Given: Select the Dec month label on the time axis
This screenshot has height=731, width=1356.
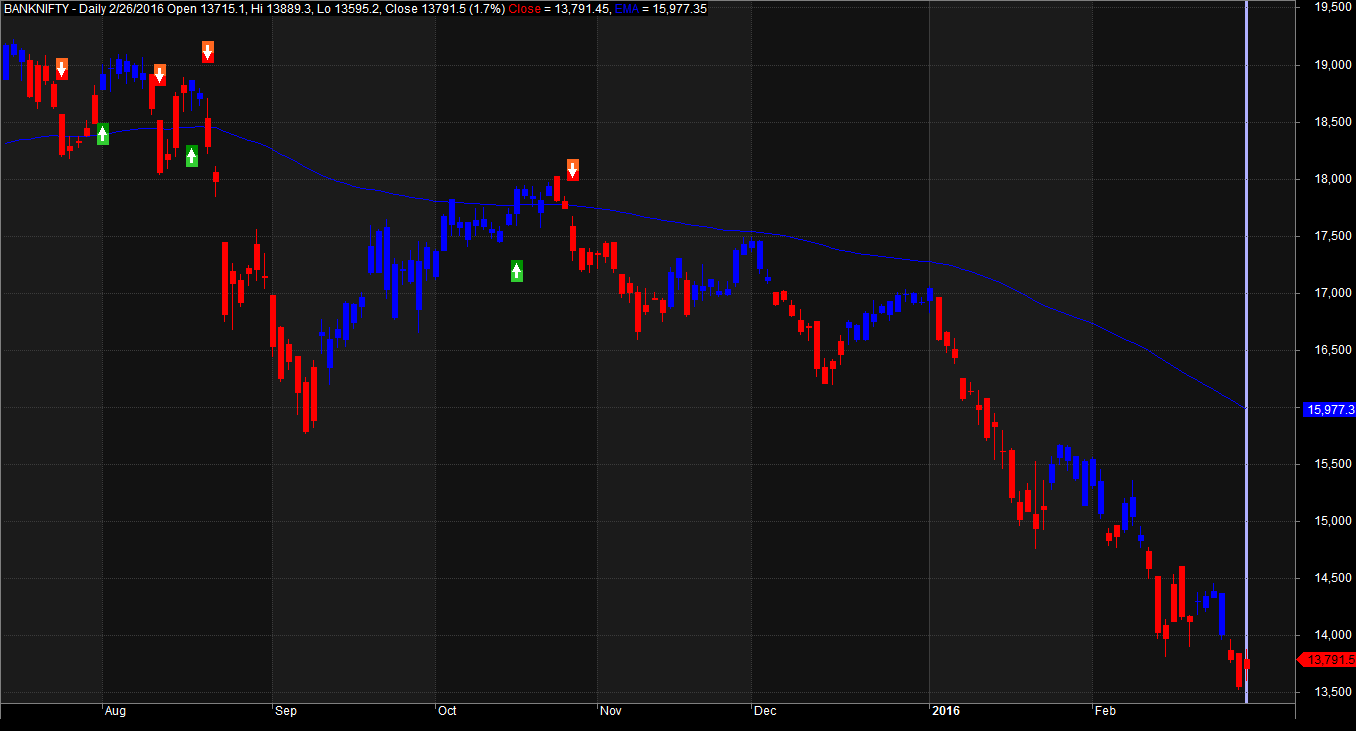Looking at the screenshot, I should pos(765,711).
